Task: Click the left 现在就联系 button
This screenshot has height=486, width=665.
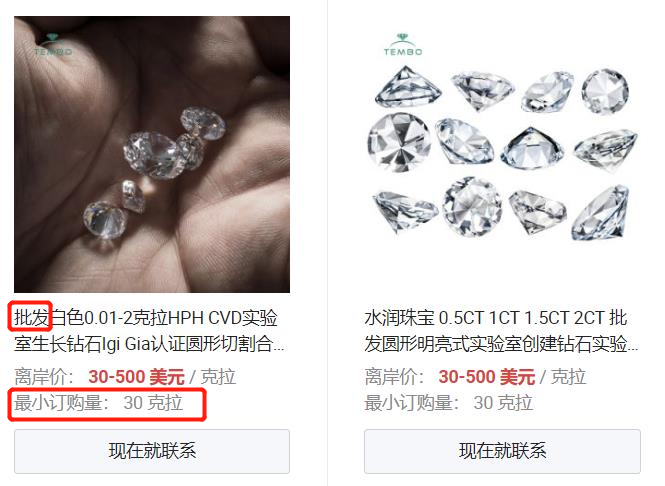Action: tap(152, 451)
